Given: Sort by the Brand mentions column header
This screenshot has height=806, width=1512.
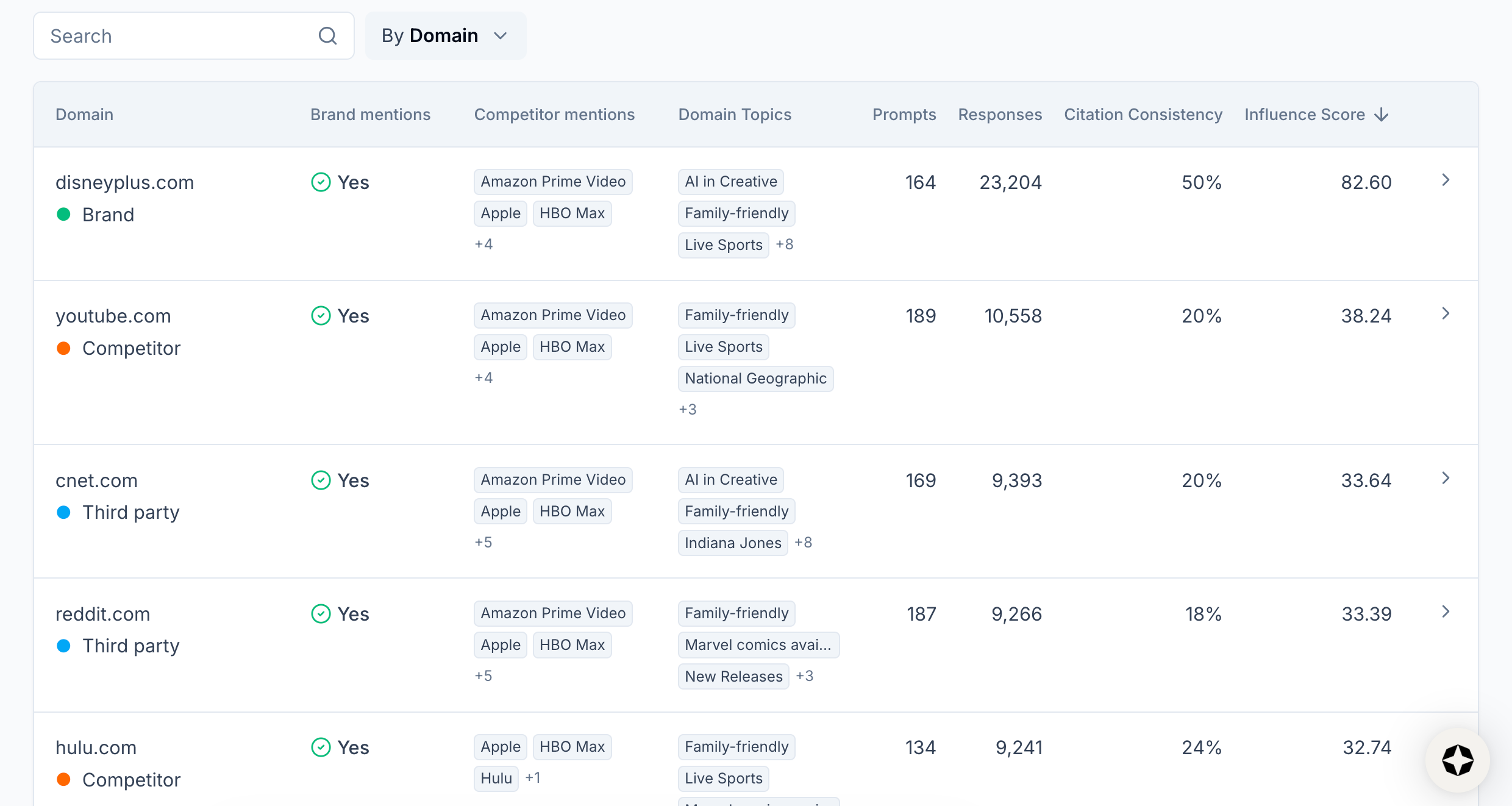Looking at the screenshot, I should click(x=370, y=115).
